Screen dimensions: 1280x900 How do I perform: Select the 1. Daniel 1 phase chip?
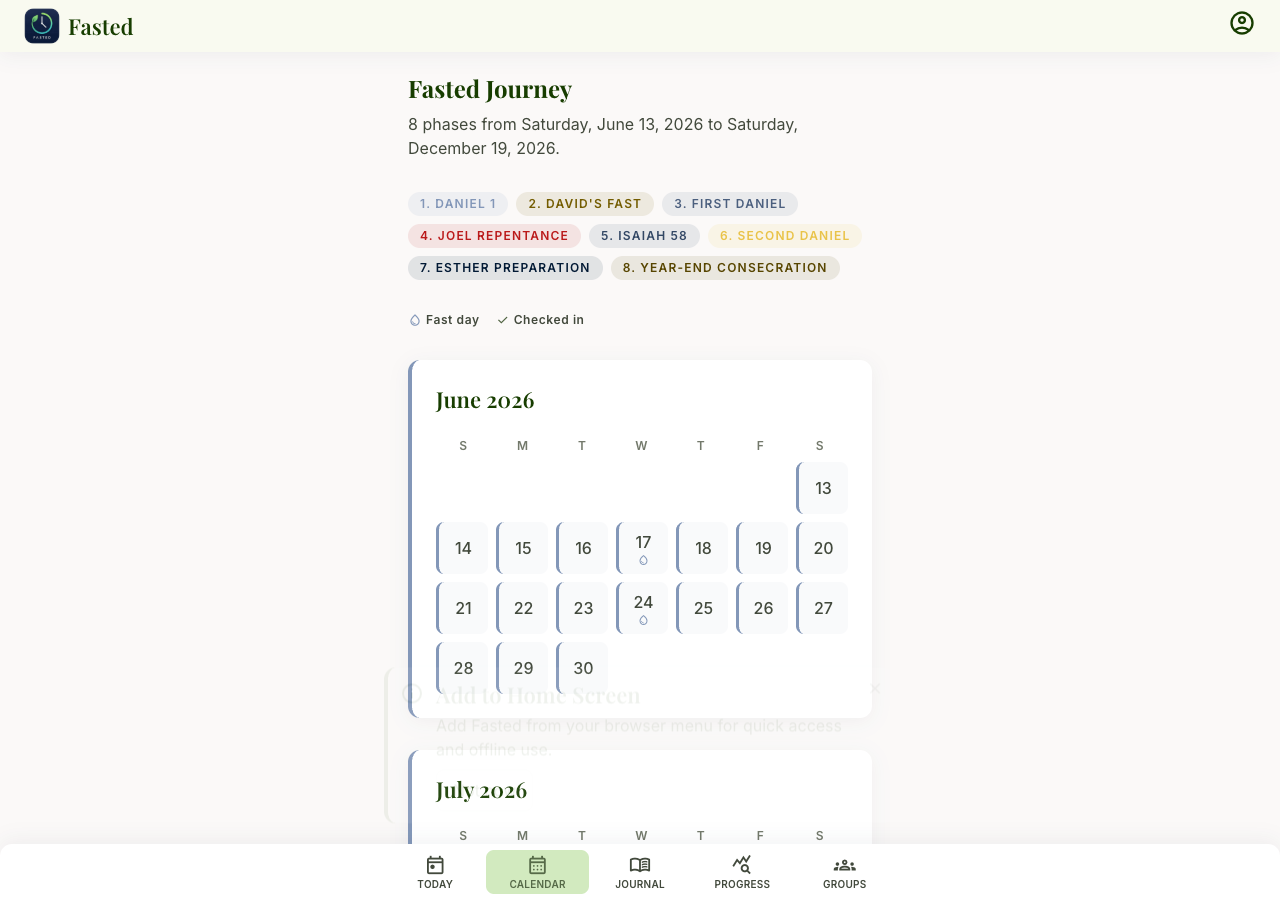click(458, 204)
